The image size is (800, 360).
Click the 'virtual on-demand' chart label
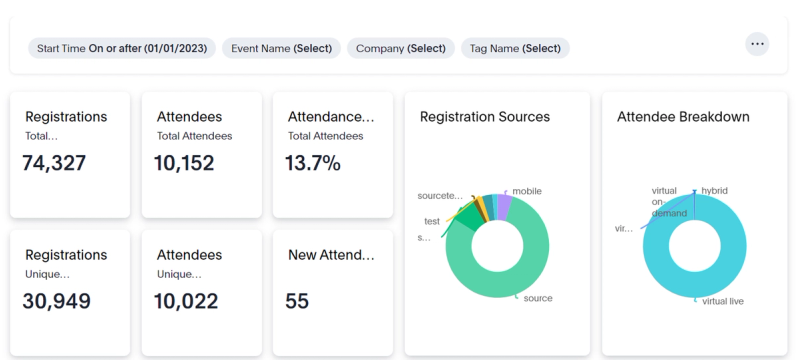(669, 202)
